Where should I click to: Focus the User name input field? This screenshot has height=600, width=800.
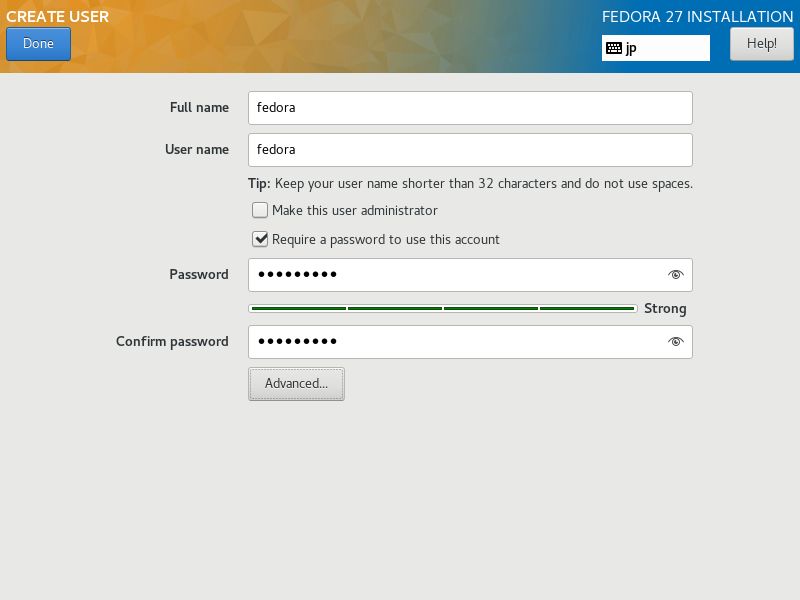click(x=470, y=150)
